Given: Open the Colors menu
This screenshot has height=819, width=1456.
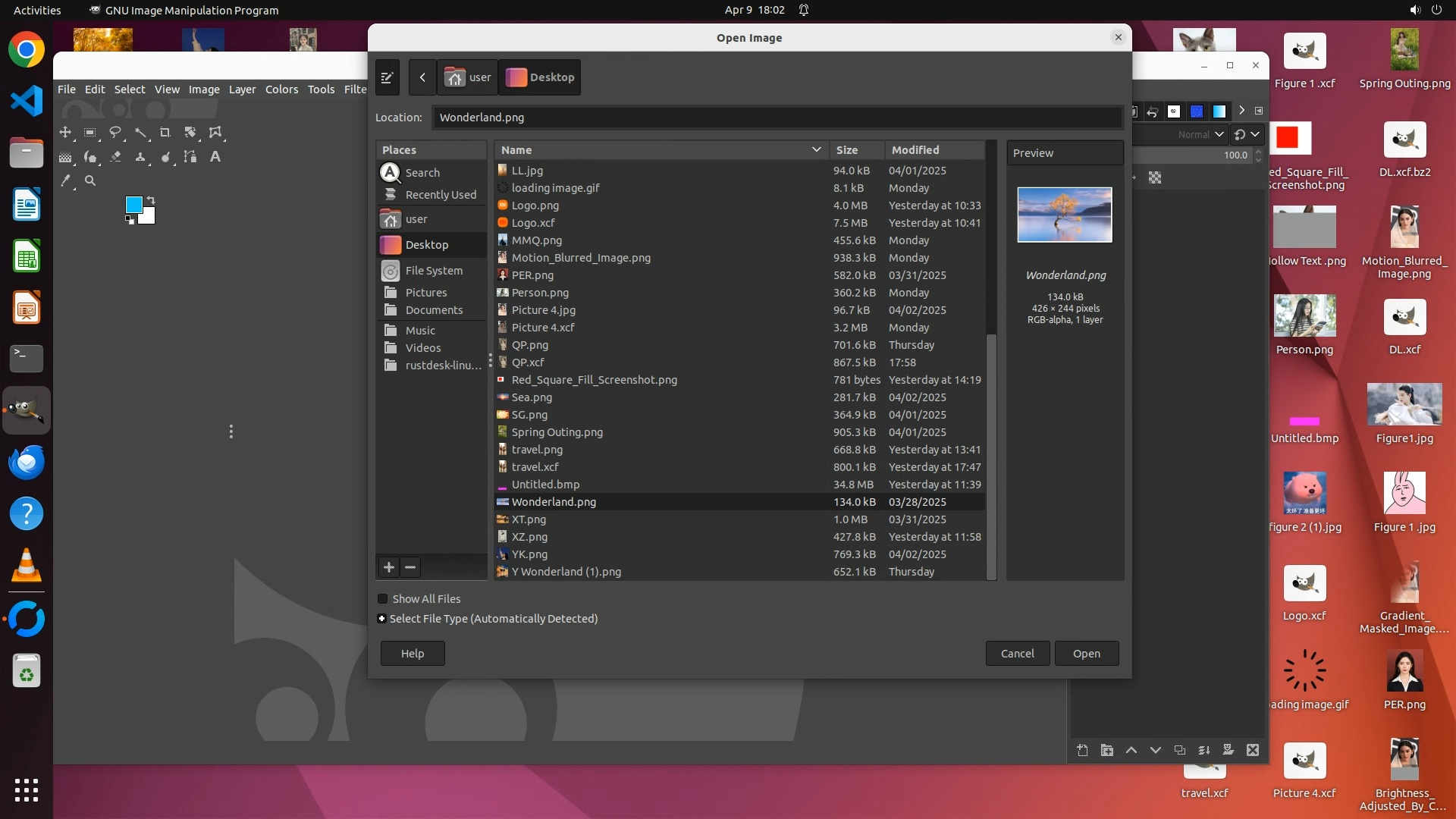Looking at the screenshot, I should pyautogui.click(x=281, y=89).
